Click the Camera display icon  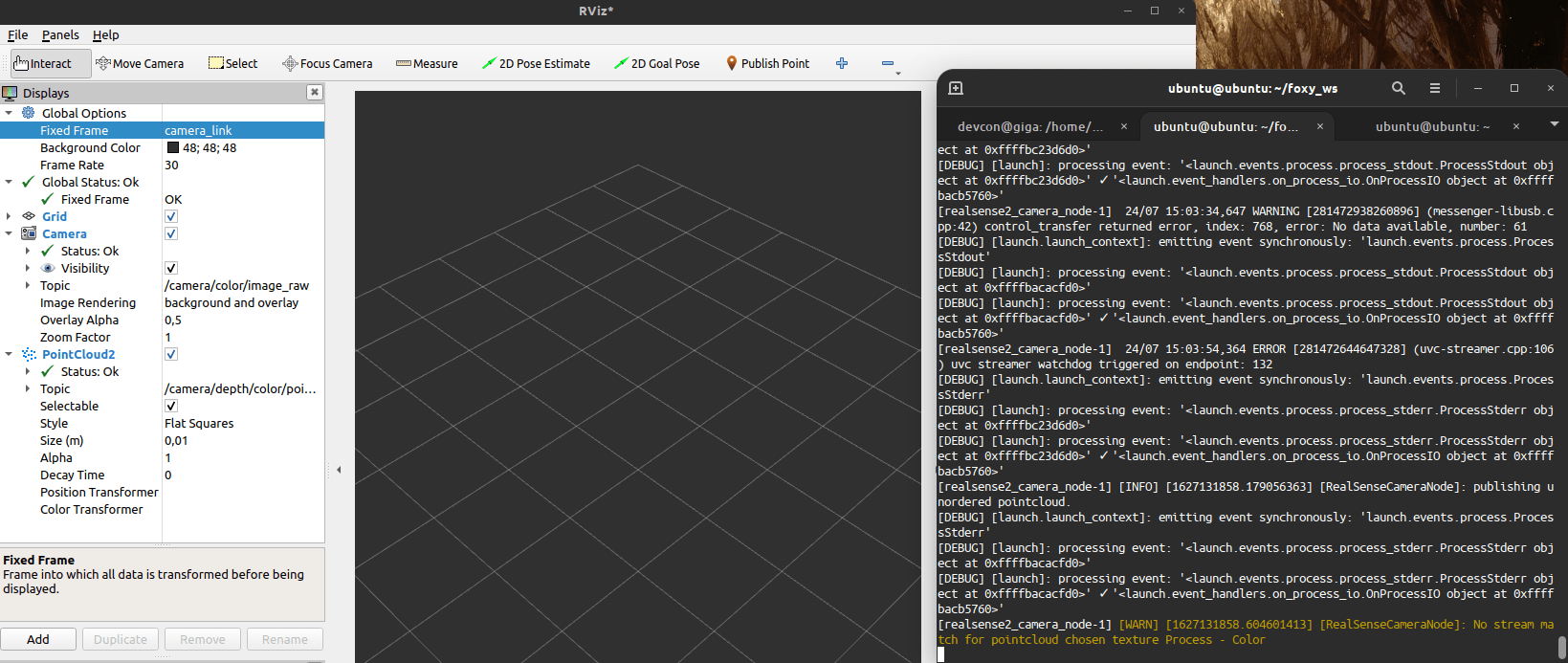coord(29,233)
